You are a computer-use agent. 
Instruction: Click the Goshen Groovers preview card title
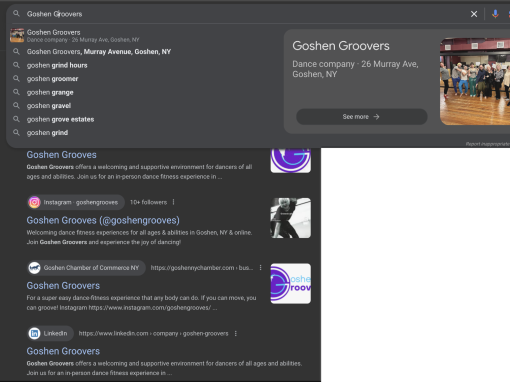[x=341, y=46]
